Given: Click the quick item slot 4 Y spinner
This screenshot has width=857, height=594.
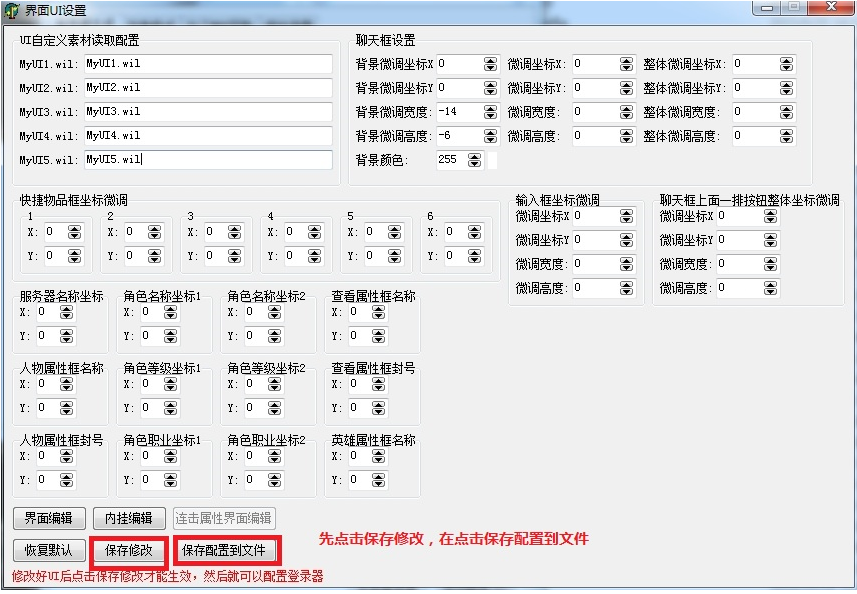Looking at the screenshot, I should tap(314, 256).
